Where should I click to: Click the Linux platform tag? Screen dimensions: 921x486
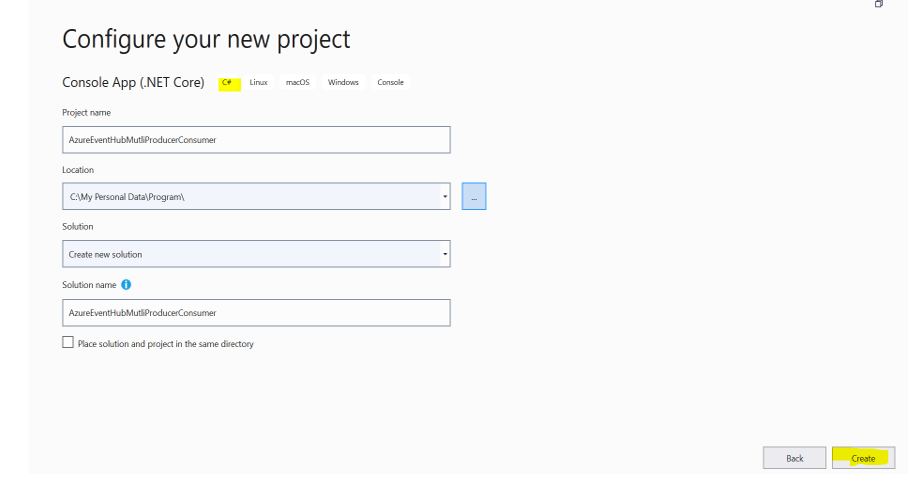(x=258, y=82)
